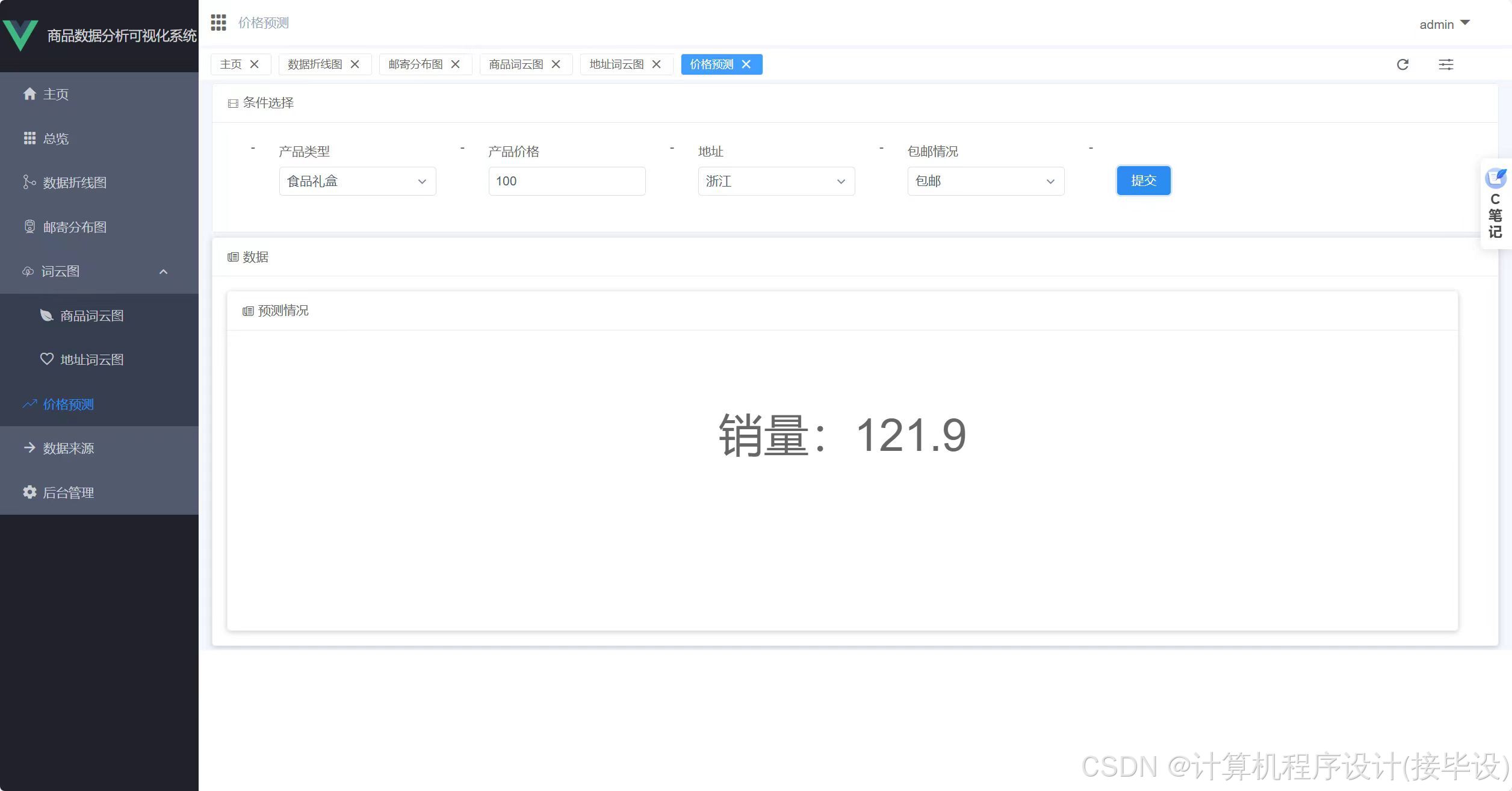Open the admin user dropdown
The width and height of the screenshot is (1512, 791).
click(x=1444, y=24)
